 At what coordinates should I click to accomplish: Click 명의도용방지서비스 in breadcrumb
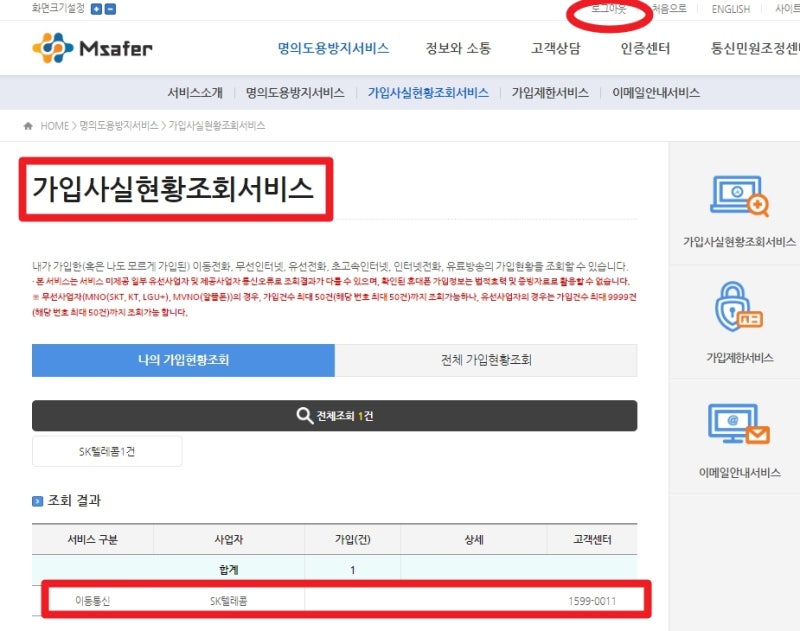(x=119, y=126)
